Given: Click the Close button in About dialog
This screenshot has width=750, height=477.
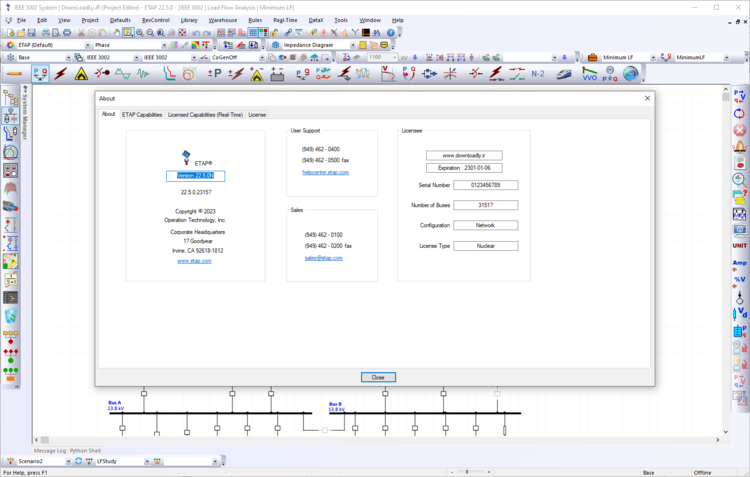Looking at the screenshot, I should pos(378,377).
